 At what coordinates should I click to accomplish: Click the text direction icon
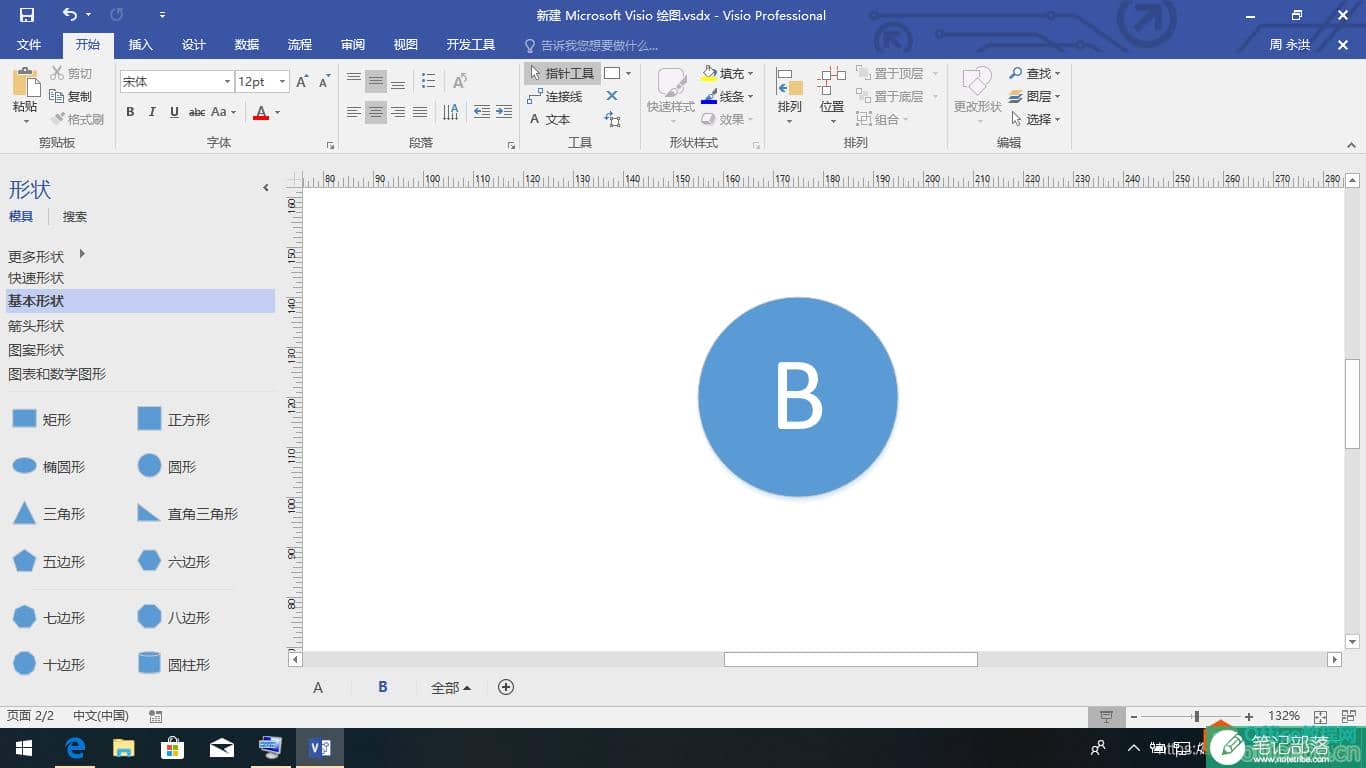pos(451,112)
